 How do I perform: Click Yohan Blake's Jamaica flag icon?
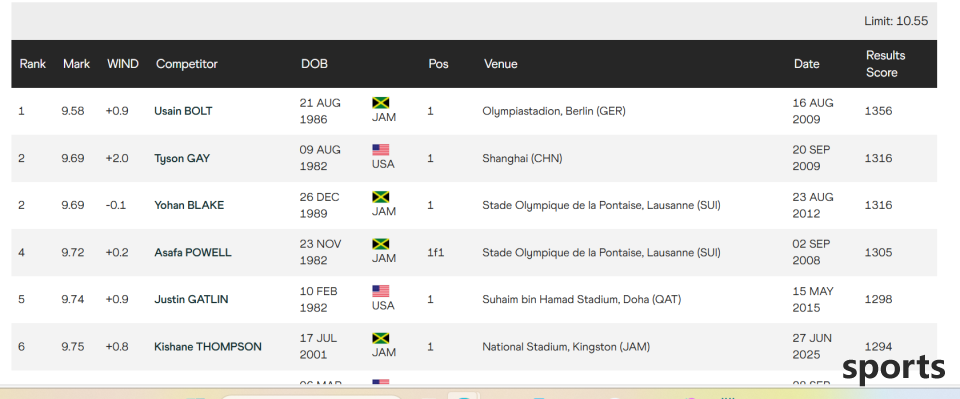[381, 197]
